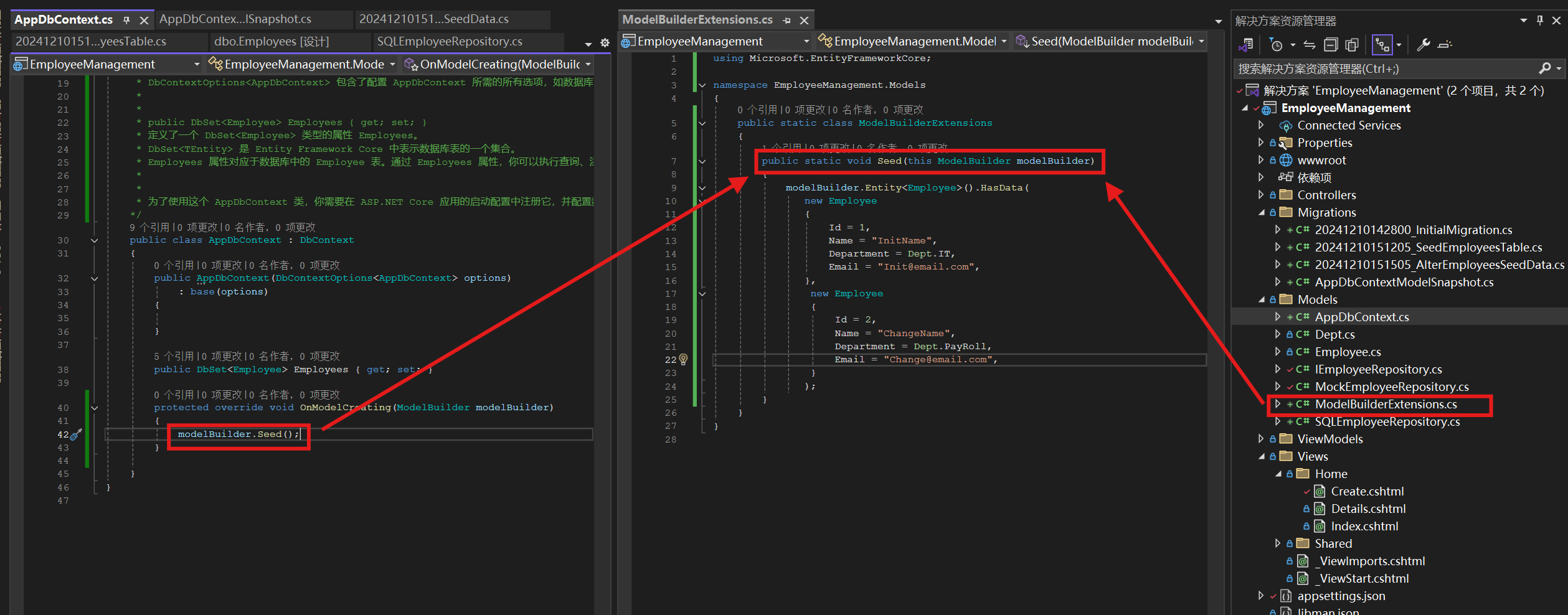
Task: Select Employee.cs file
Action: point(1348,352)
